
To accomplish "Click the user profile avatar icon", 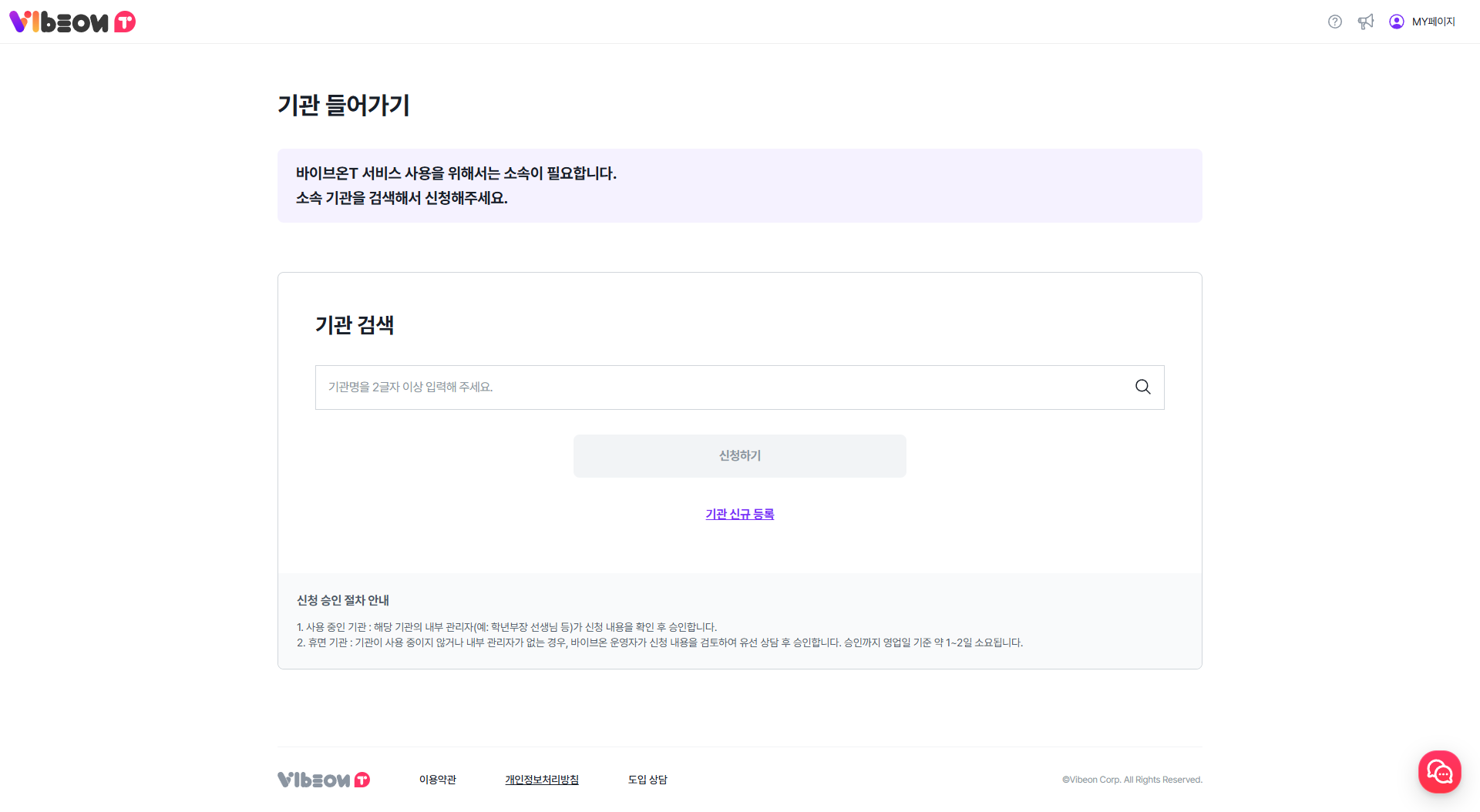I will pyautogui.click(x=1397, y=22).
